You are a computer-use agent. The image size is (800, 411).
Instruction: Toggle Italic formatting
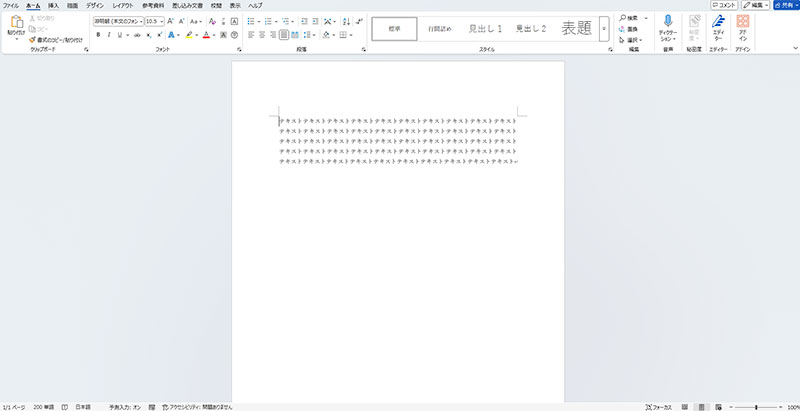pyautogui.click(x=109, y=35)
